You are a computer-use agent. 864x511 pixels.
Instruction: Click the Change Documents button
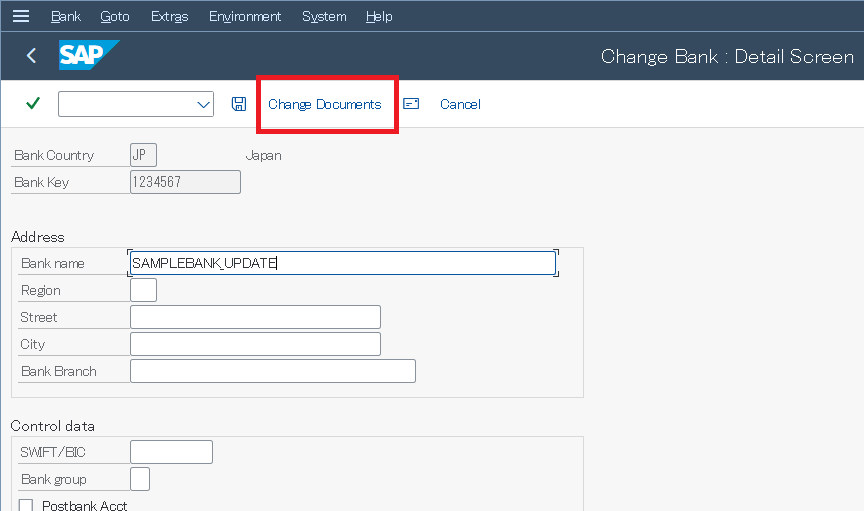325,104
